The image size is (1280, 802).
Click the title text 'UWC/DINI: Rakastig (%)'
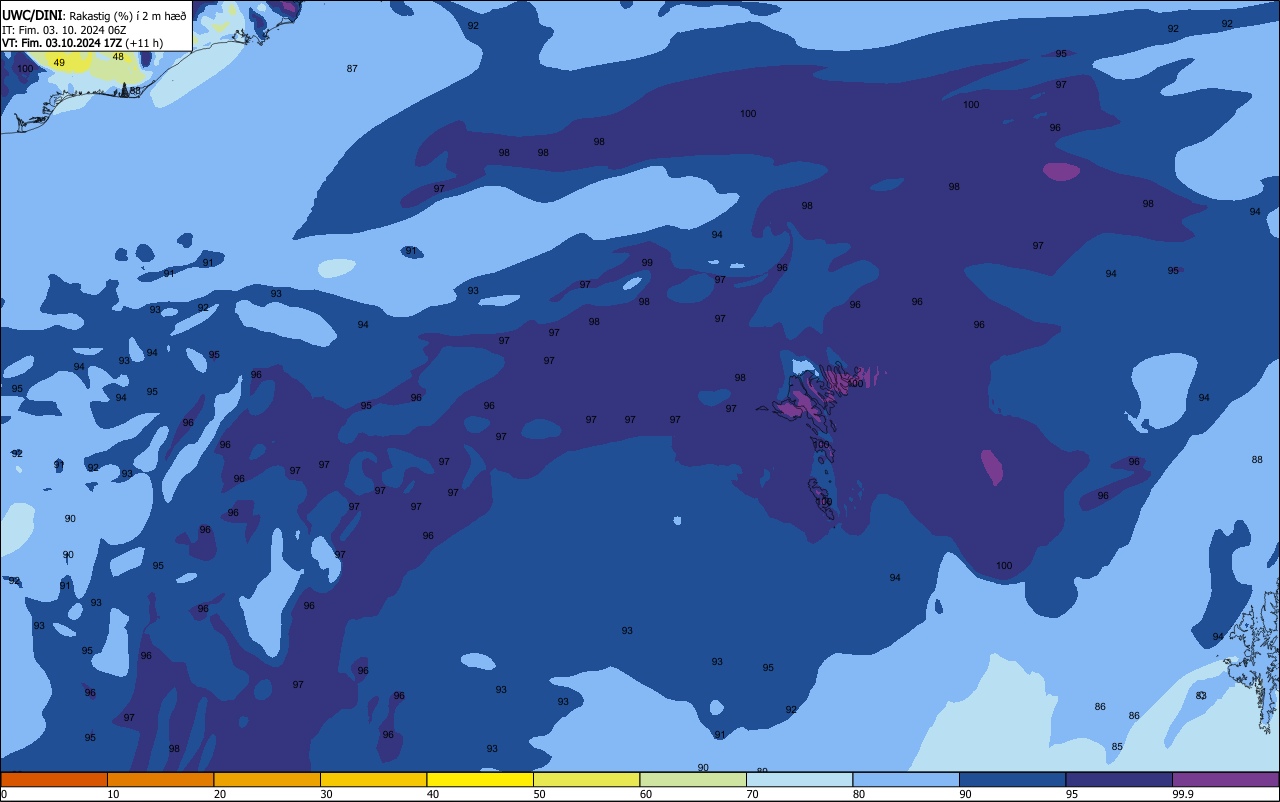(66, 15)
